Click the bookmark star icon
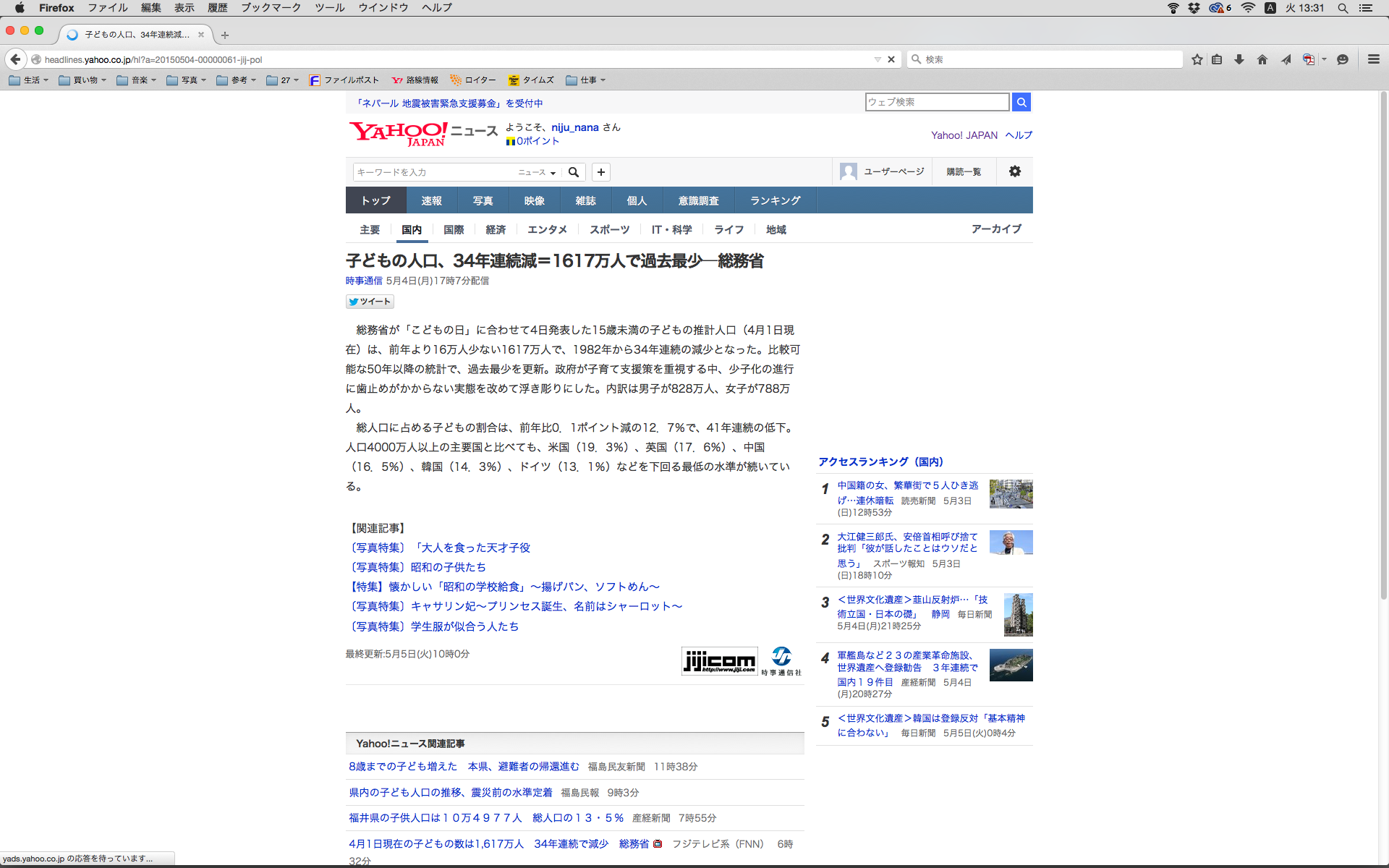The height and width of the screenshot is (868, 1389). (x=1197, y=59)
